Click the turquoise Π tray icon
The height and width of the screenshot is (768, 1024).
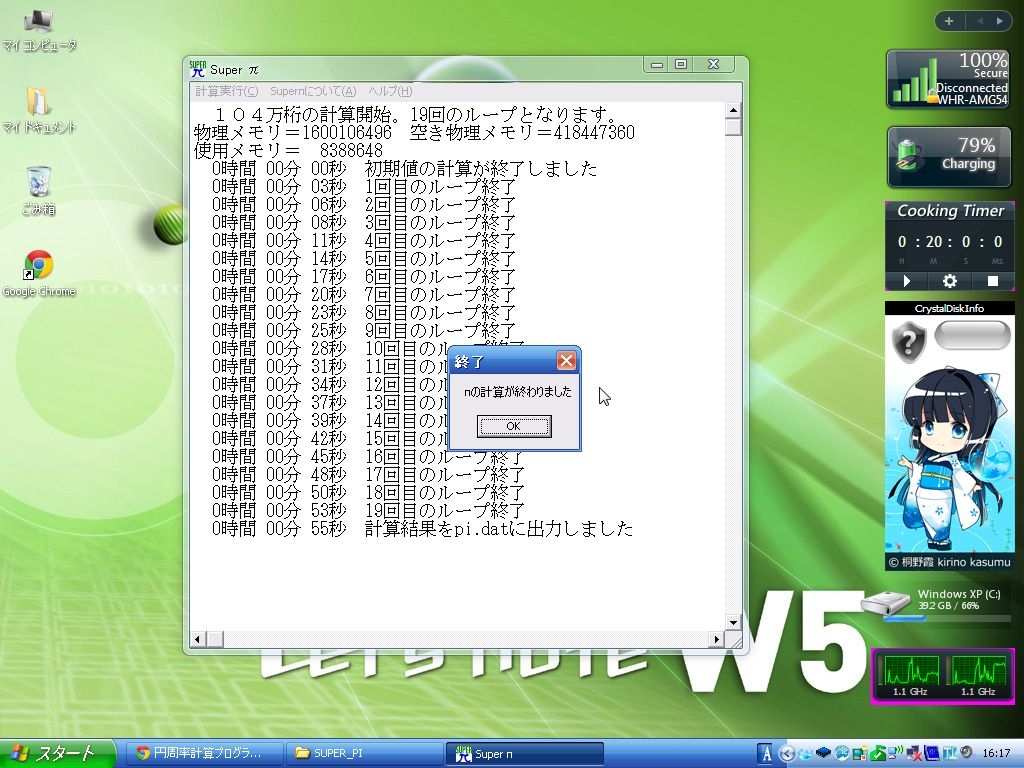click(950, 754)
